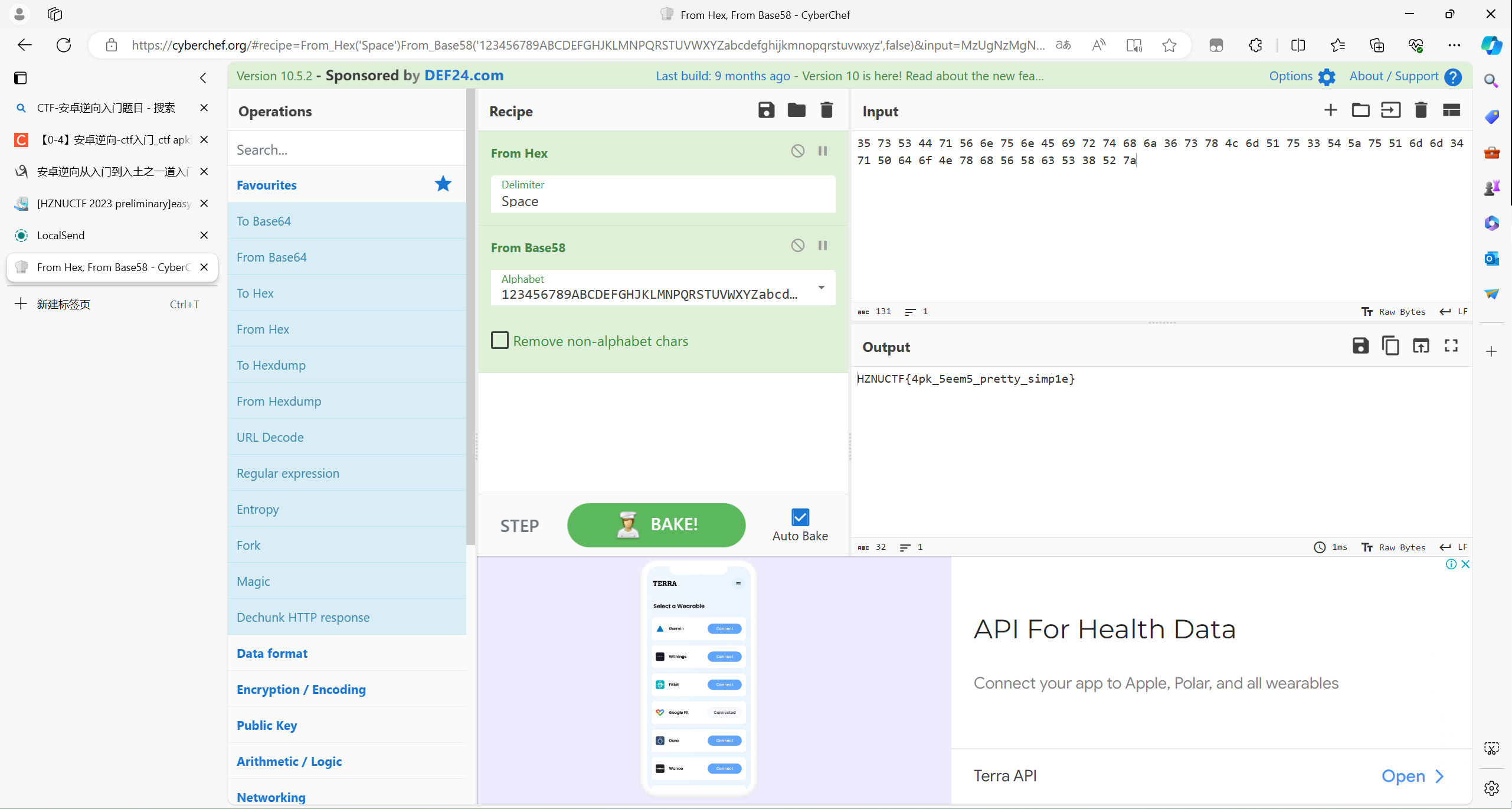The height and width of the screenshot is (809, 1512).
Task: Open the Terra API ad link
Action: (x=1413, y=775)
